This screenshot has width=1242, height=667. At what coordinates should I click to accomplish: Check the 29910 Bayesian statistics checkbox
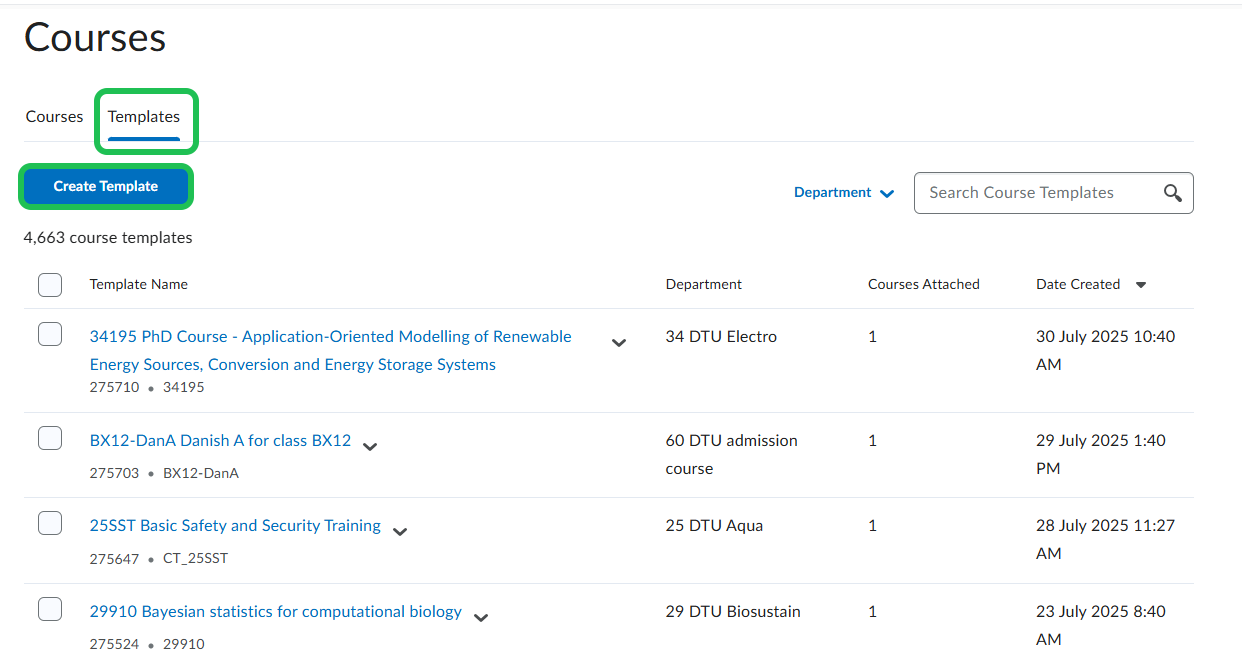coord(50,609)
